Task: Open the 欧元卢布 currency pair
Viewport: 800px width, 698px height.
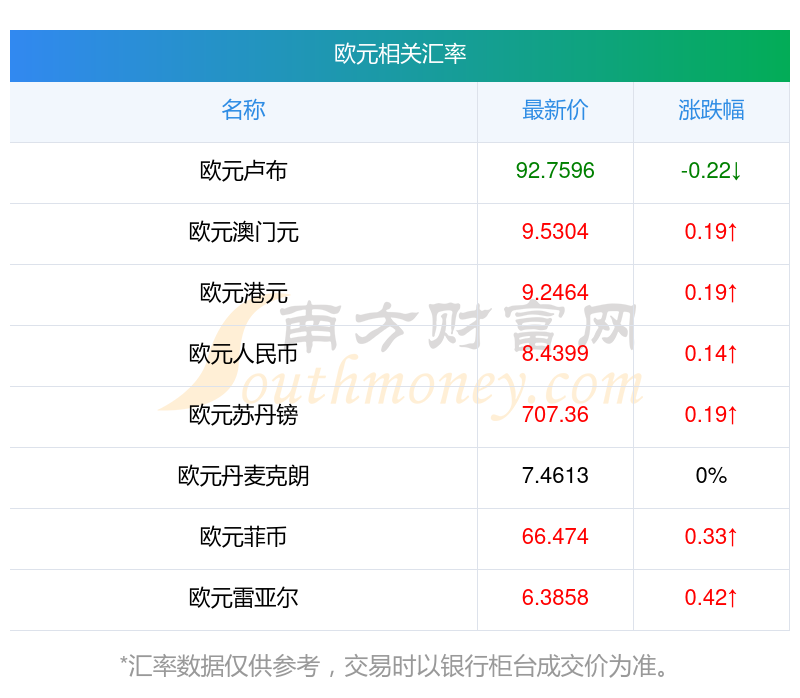Action: click(x=243, y=171)
